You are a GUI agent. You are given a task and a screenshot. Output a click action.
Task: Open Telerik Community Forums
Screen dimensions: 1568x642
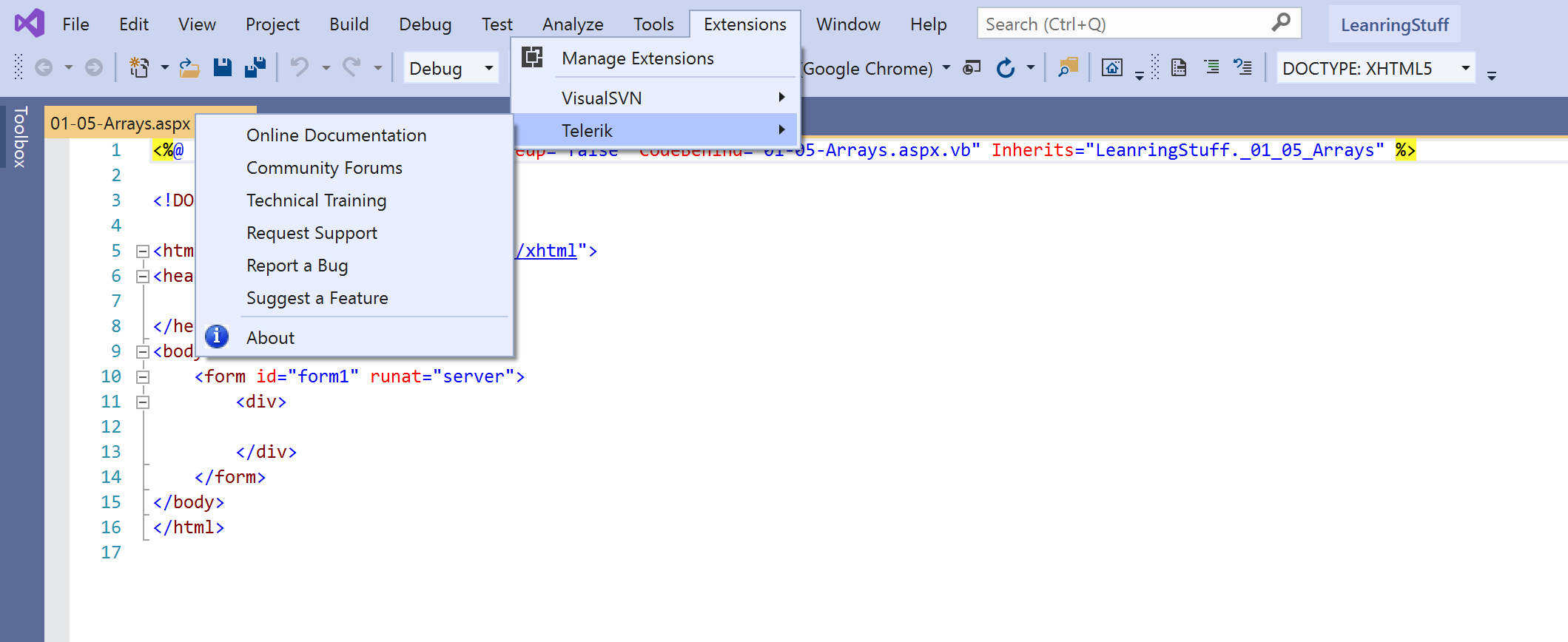point(354,168)
